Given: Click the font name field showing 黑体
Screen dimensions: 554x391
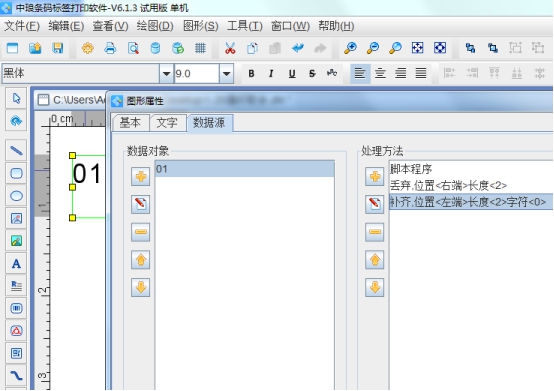Looking at the screenshot, I should pos(81,73).
